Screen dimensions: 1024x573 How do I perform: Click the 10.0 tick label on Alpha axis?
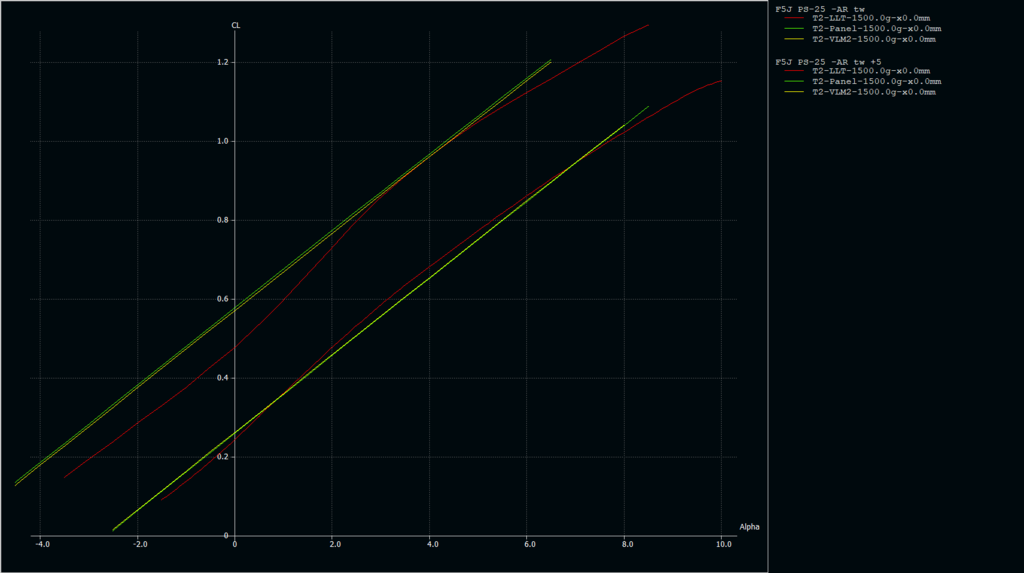tap(724, 545)
